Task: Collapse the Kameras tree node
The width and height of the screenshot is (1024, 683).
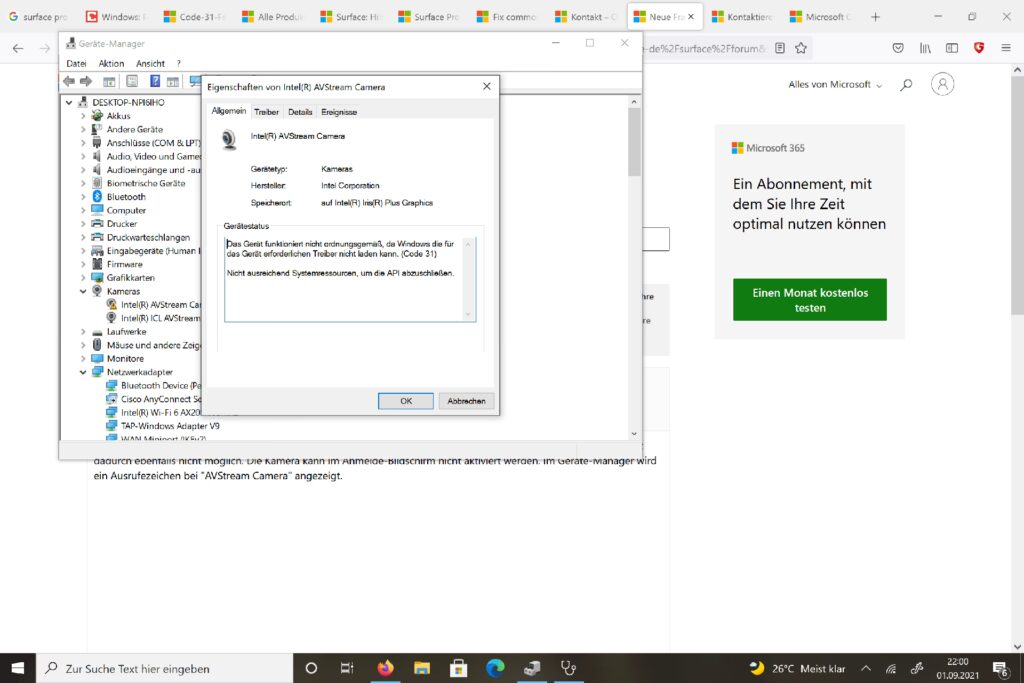Action: [84, 291]
